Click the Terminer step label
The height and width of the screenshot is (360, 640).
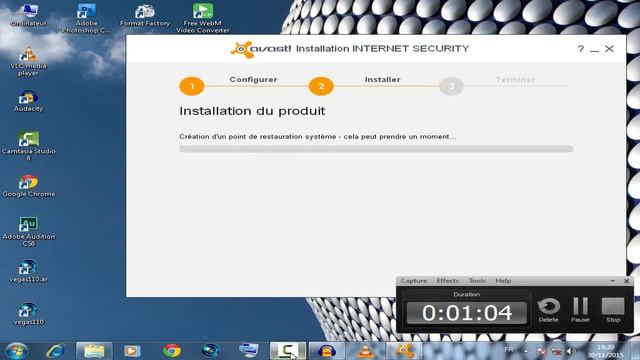[x=515, y=80]
